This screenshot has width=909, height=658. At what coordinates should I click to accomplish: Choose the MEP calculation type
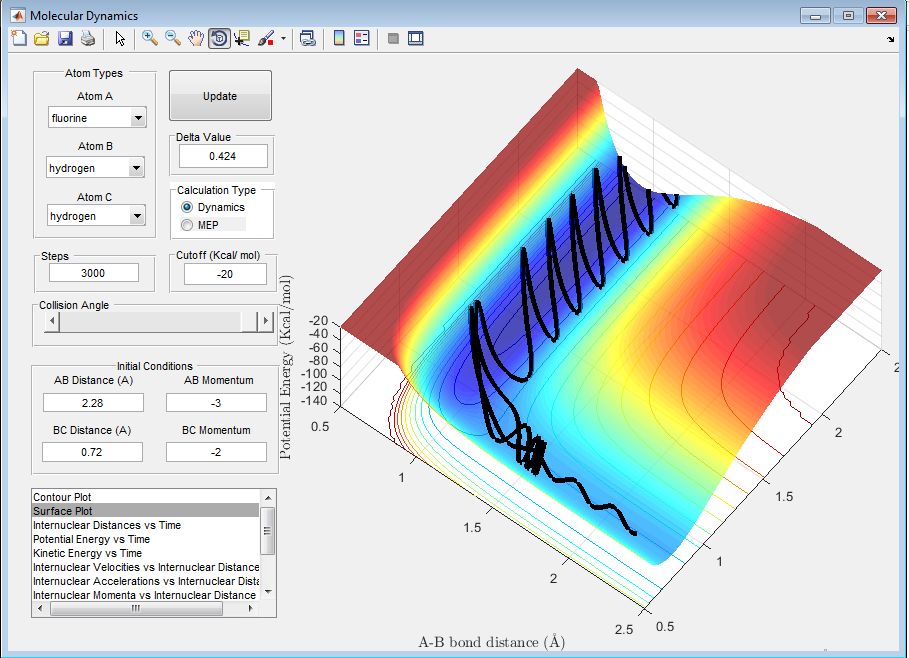[x=187, y=225]
